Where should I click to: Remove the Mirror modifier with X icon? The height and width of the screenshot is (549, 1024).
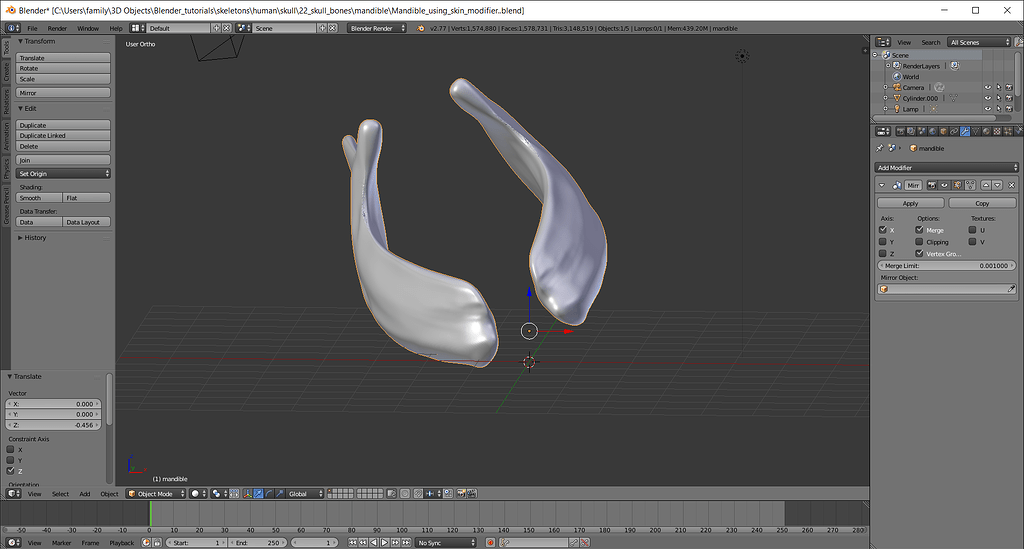(x=1012, y=185)
